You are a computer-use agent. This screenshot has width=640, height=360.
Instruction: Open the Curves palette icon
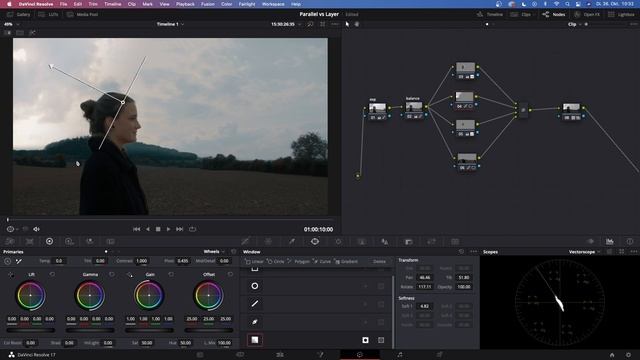click(245, 241)
